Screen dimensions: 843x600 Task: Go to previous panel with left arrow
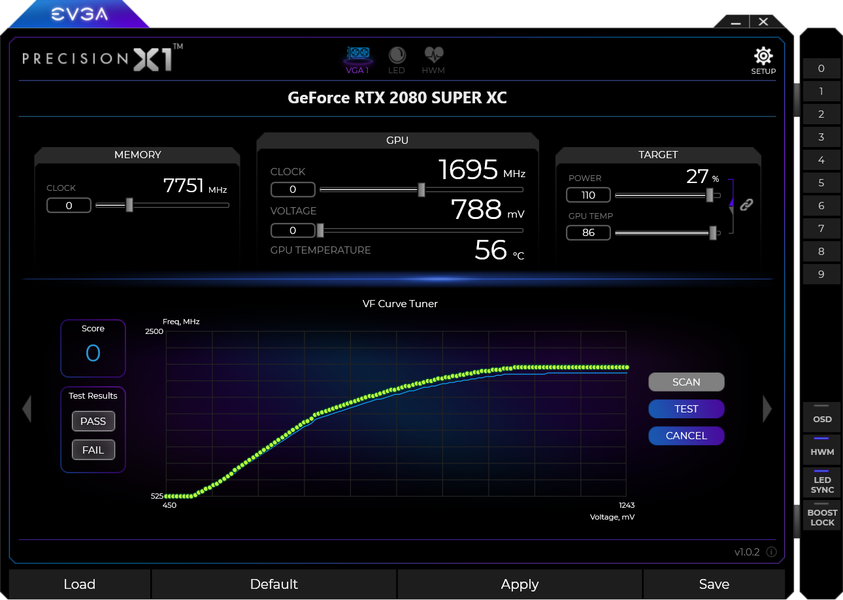tap(27, 409)
